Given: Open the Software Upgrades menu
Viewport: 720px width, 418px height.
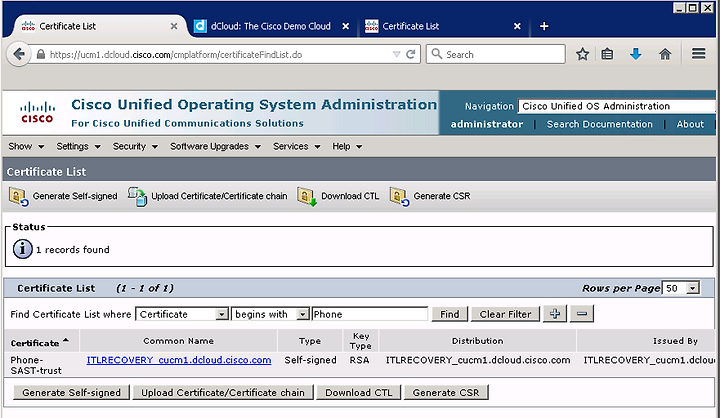Looking at the screenshot, I should (215, 147).
